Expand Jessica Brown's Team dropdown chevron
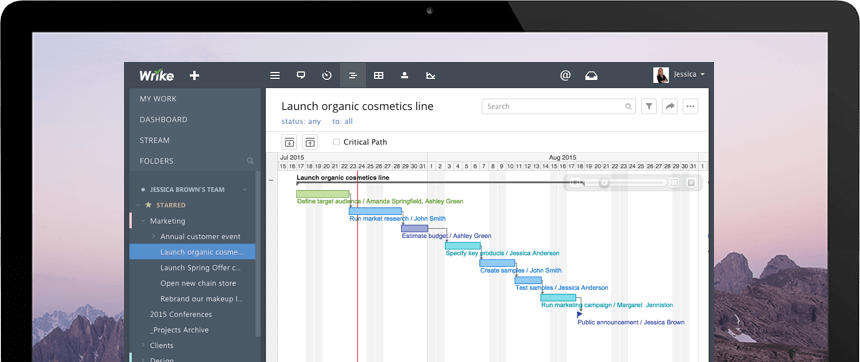The image size is (860, 362). 245,190
